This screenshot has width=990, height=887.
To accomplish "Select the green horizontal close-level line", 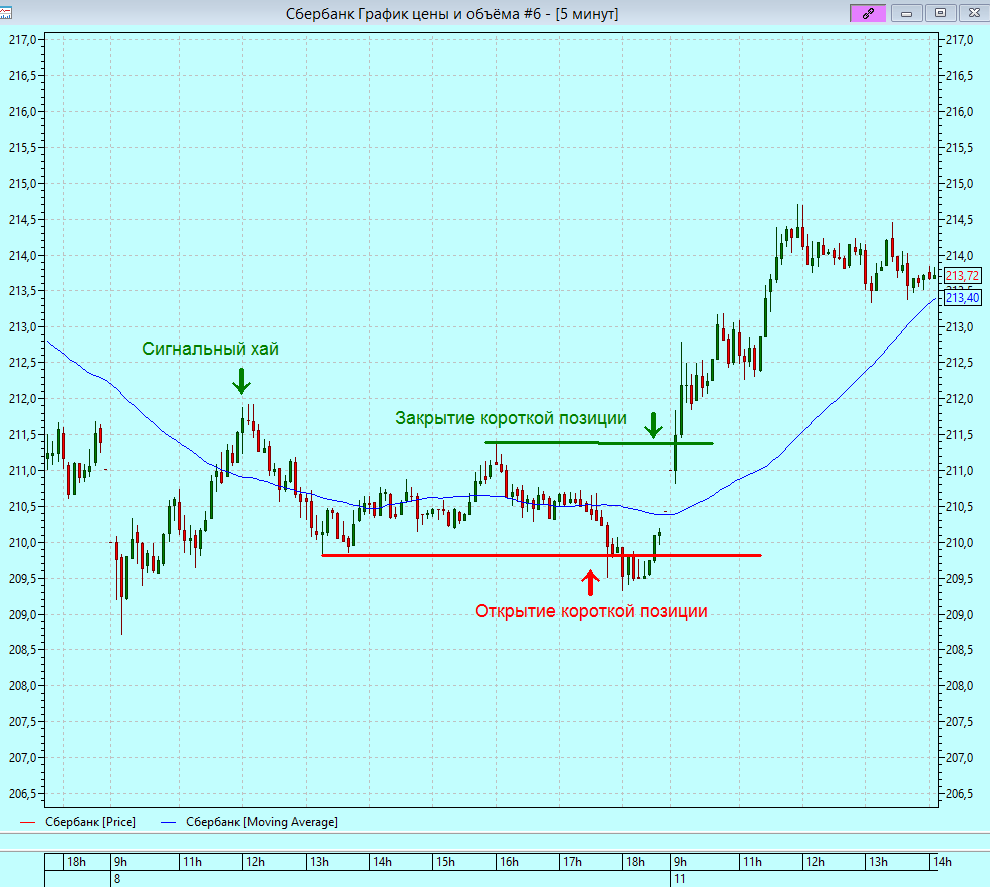I will pyautogui.click(x=599, y=443).
